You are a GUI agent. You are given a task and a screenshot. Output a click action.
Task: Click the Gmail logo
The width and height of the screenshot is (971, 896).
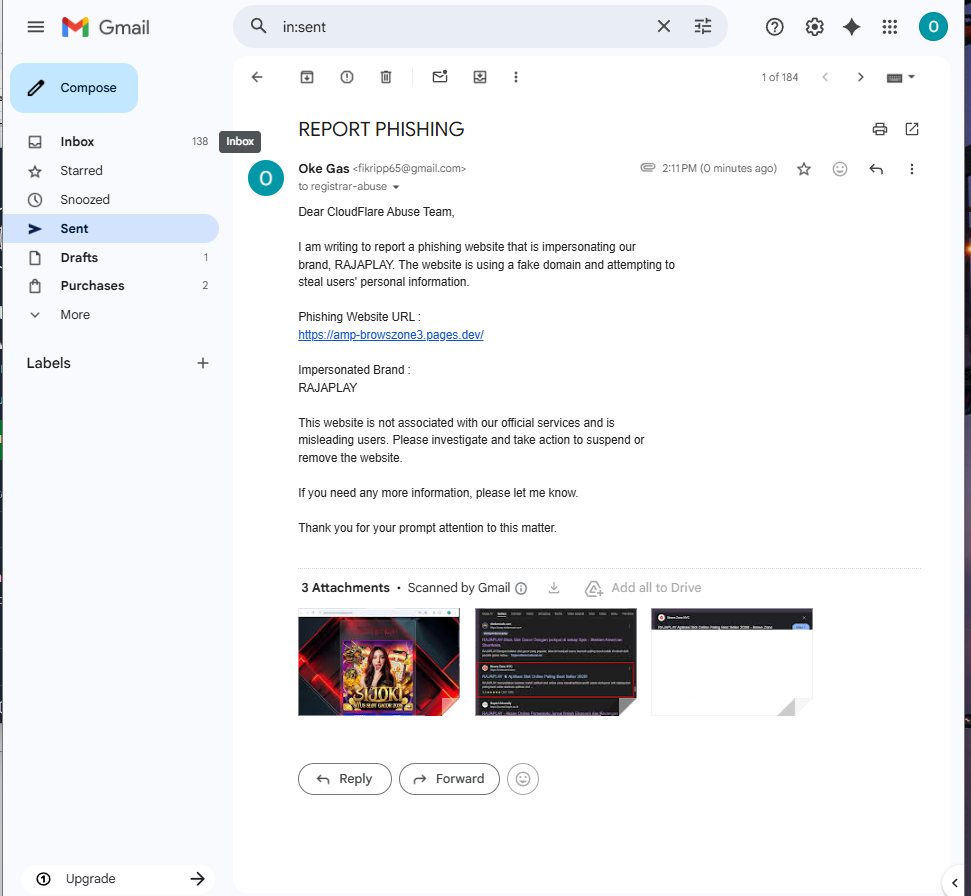[x=106, y=27]
